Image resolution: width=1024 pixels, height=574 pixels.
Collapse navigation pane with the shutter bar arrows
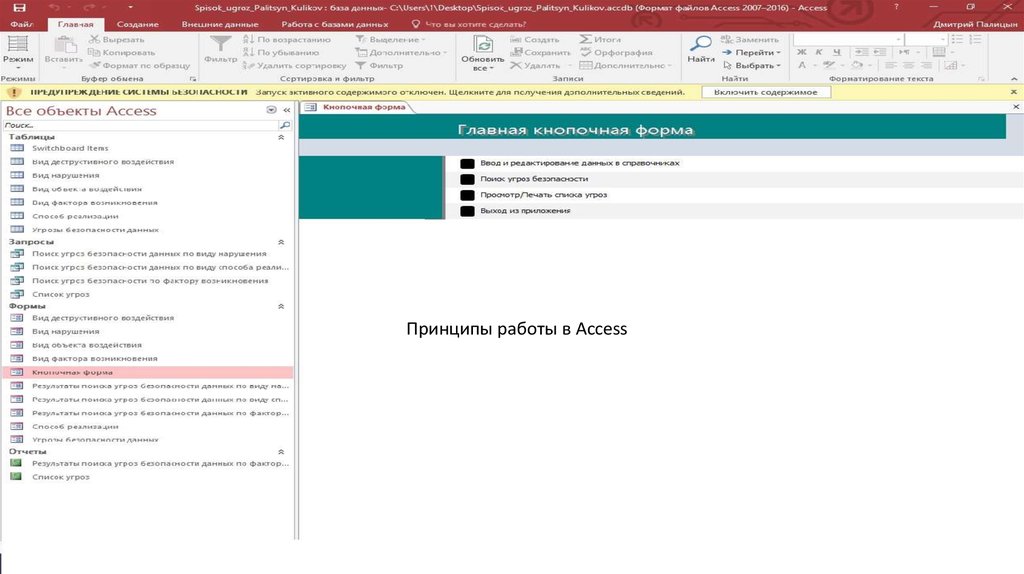(x=285, y=110)
